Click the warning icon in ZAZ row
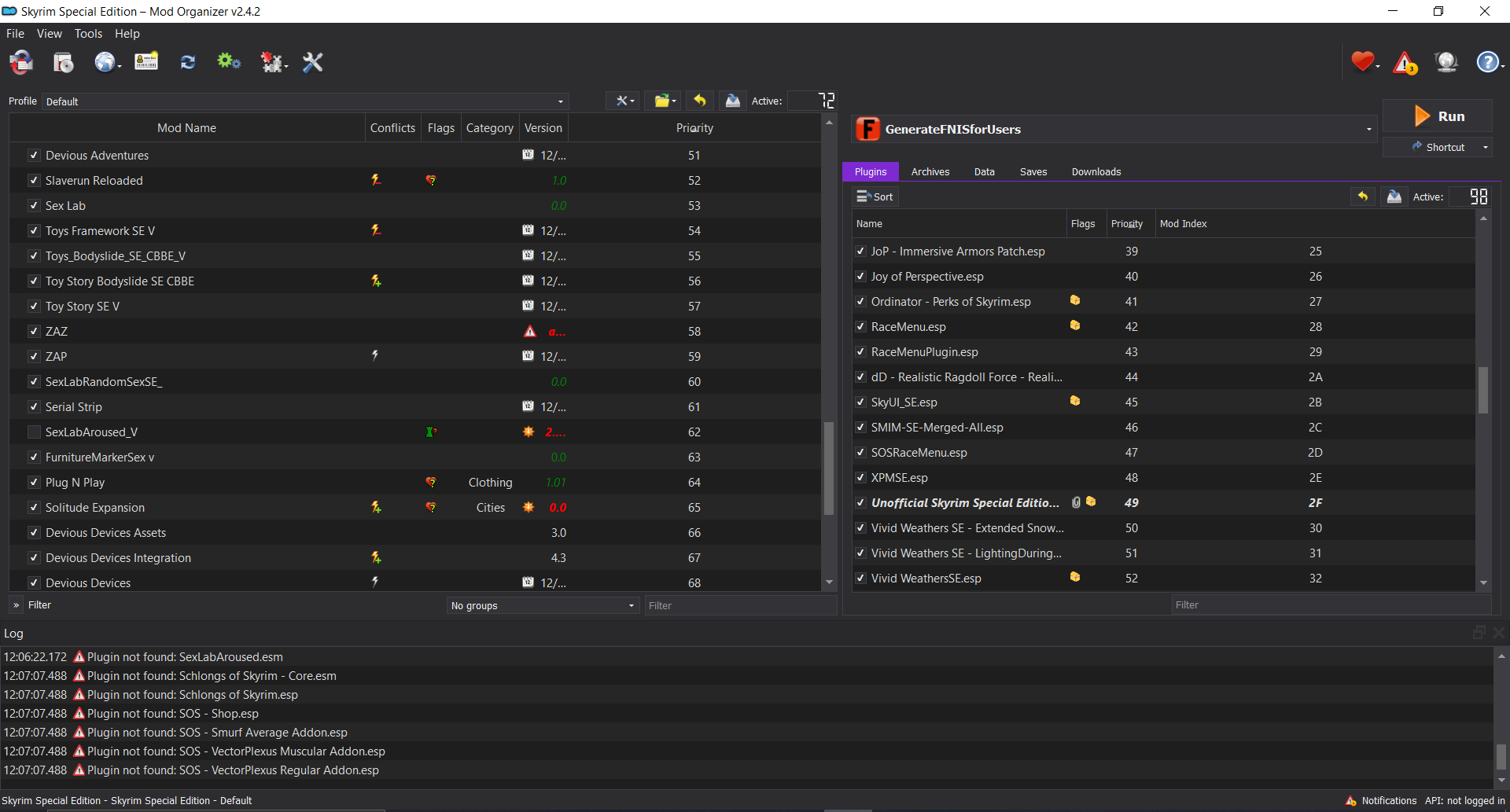1510x812 pixels. (530, 332)
